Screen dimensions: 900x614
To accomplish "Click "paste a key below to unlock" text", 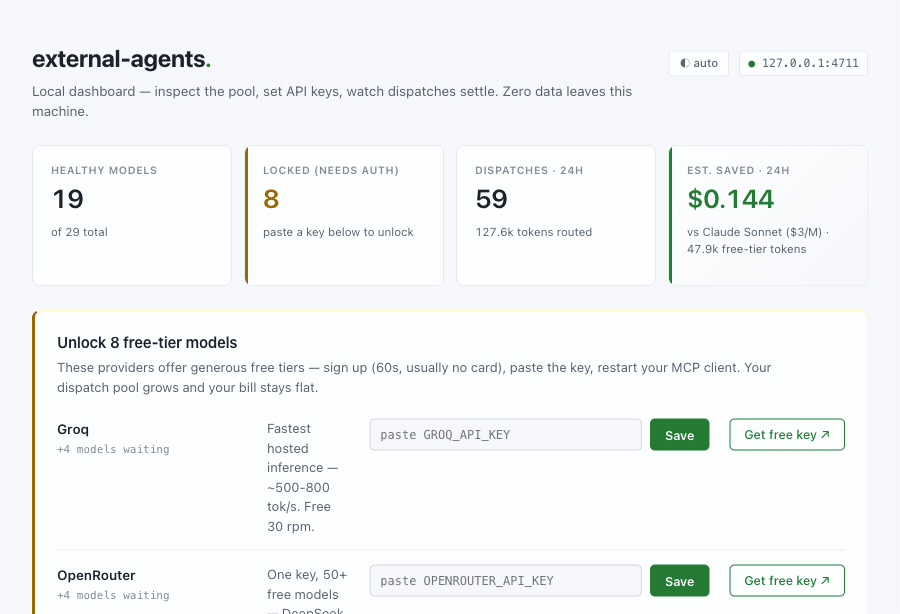I will [338, 232].
